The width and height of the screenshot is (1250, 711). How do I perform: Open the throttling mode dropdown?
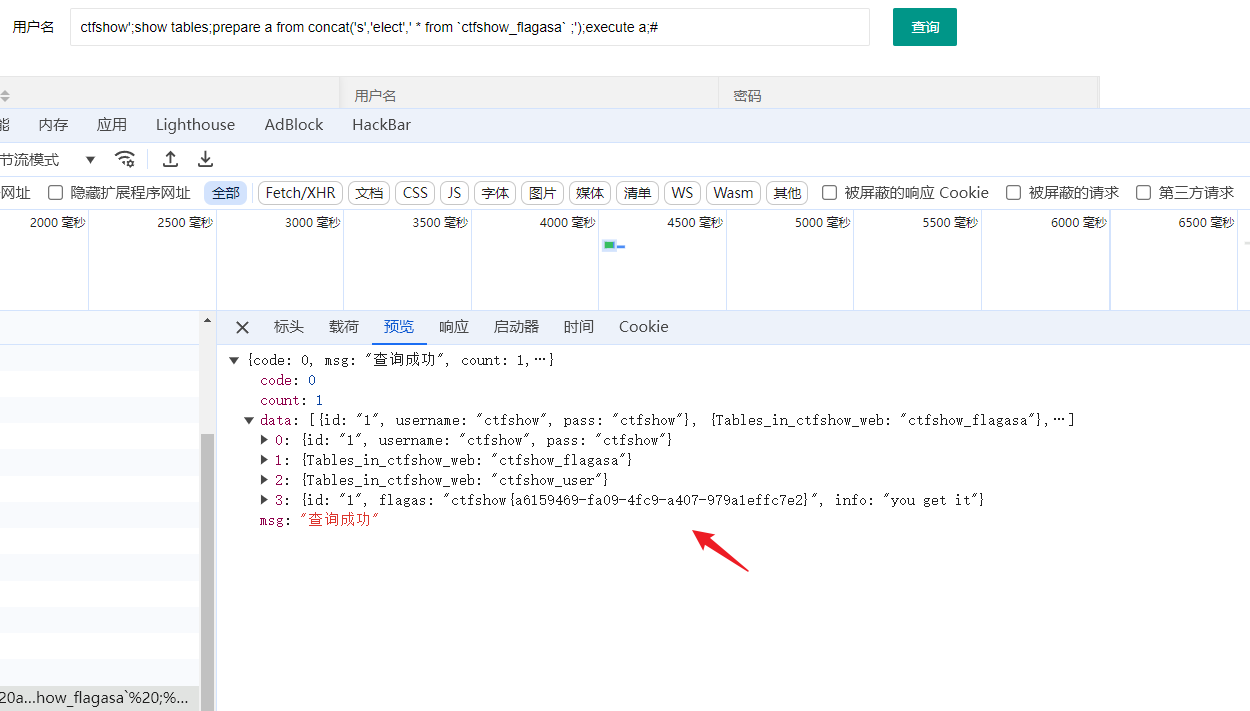[90, 160]
